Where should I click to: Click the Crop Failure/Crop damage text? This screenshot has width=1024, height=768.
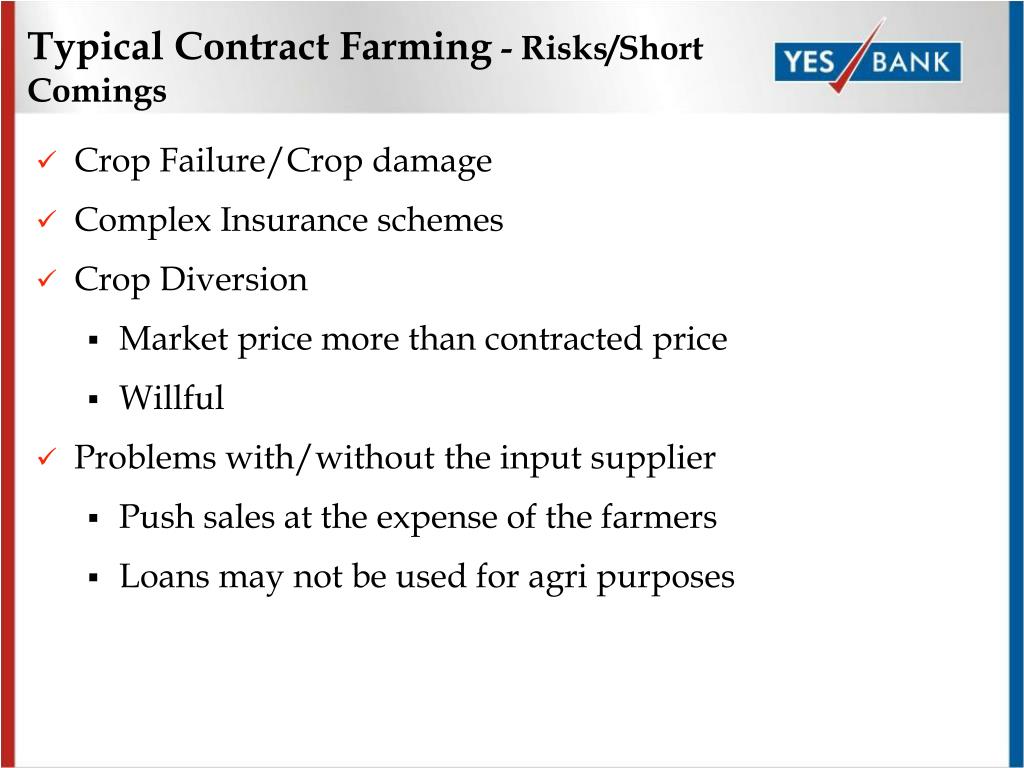[283, 161]
